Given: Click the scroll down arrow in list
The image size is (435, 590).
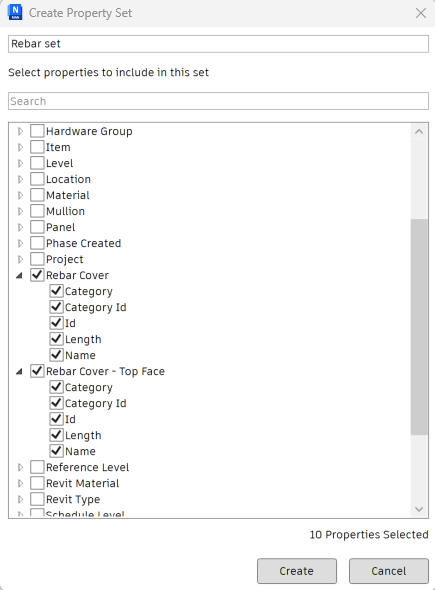Looking at the screenshot, I should [419, 509].
